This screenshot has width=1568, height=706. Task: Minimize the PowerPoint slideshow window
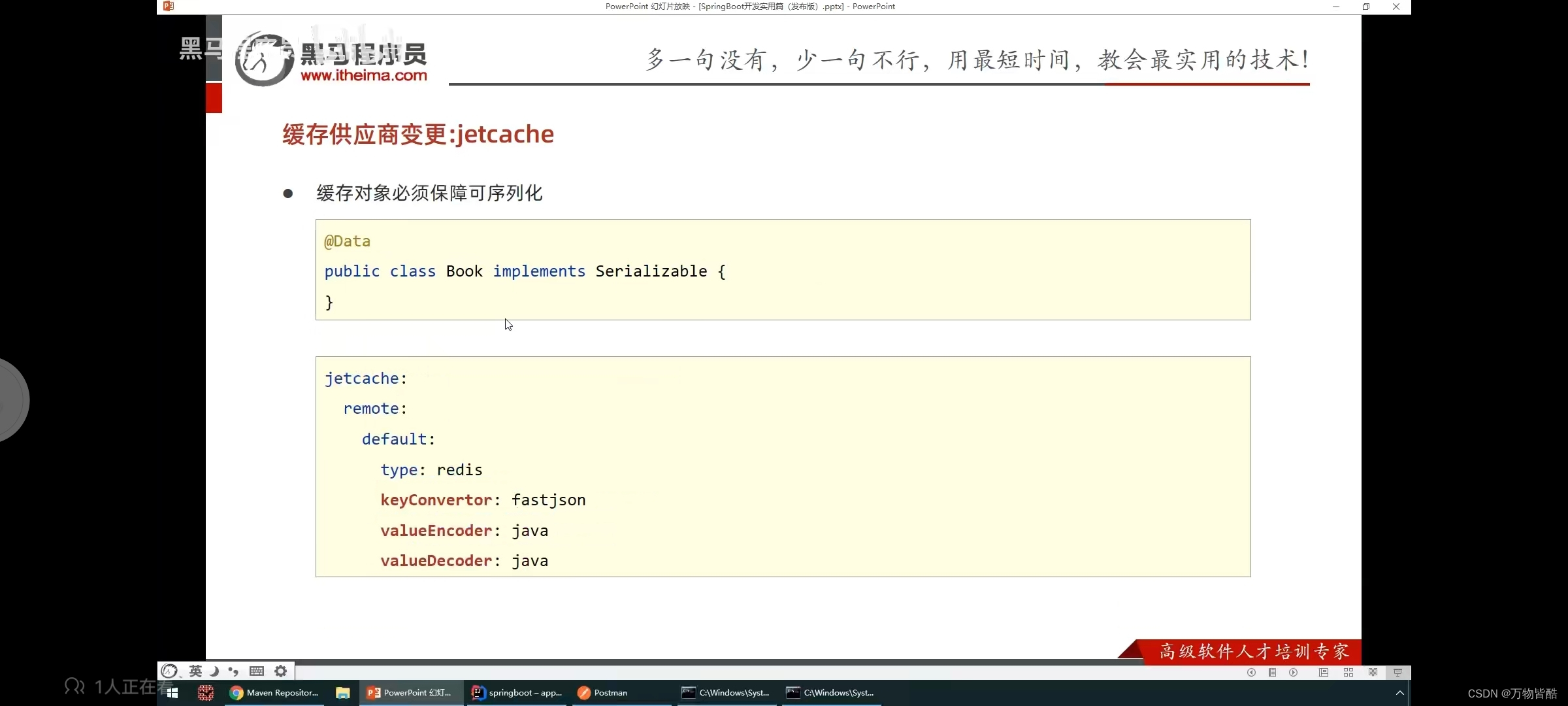(x=1335, y=7)
